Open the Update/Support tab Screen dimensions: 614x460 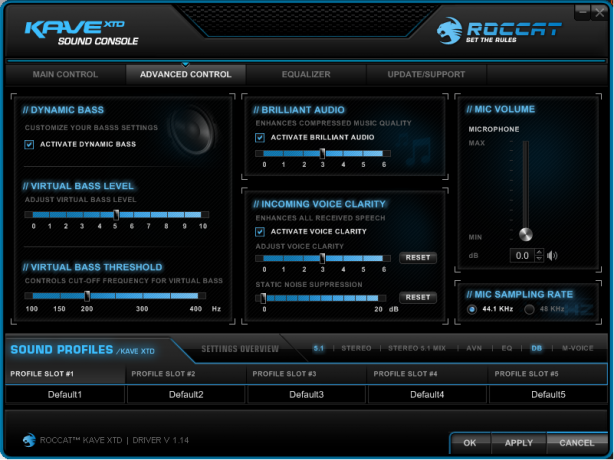coord(426,74)
